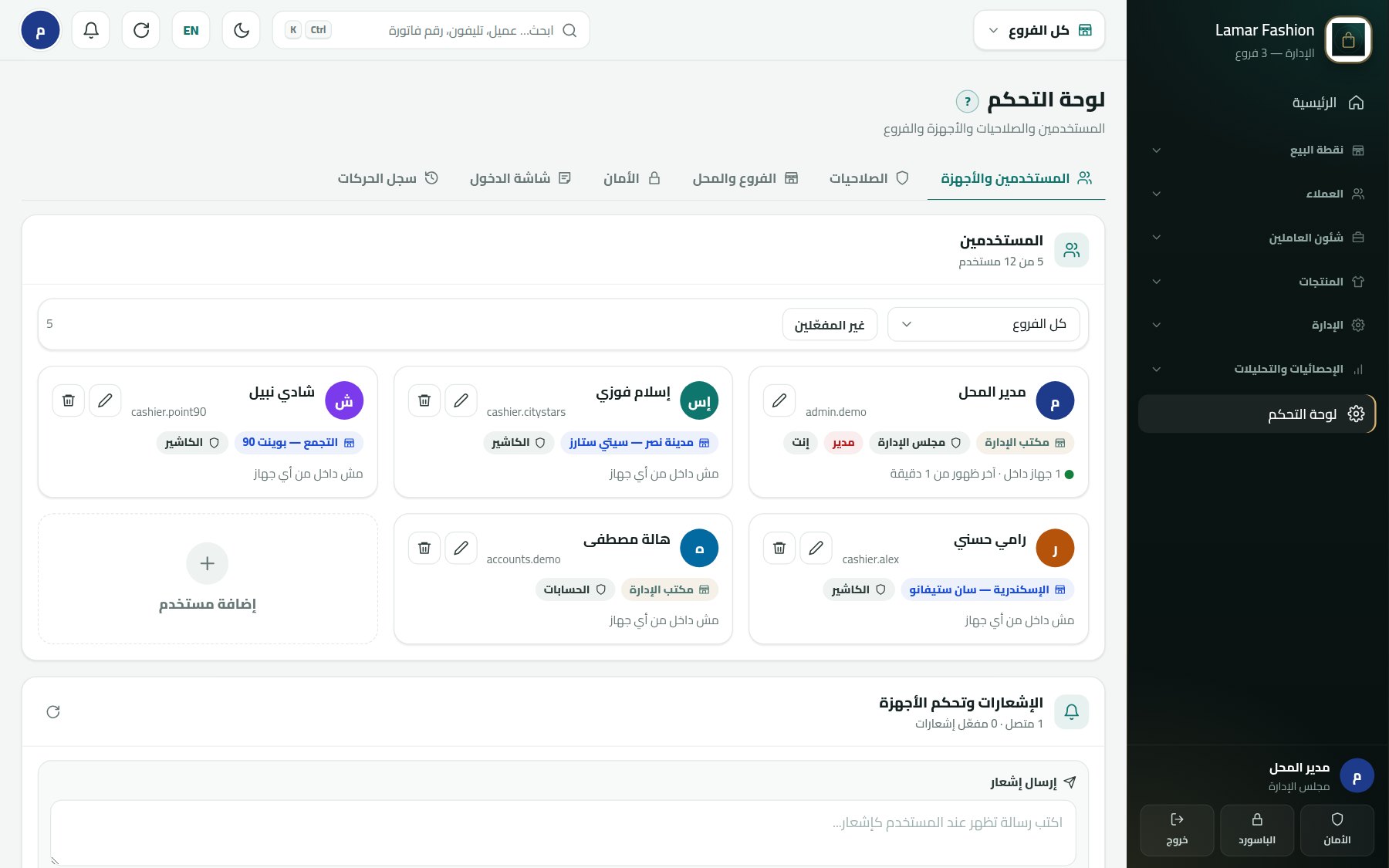
Task: Click the refresh icon in top bar
Action: click(141, 30)
